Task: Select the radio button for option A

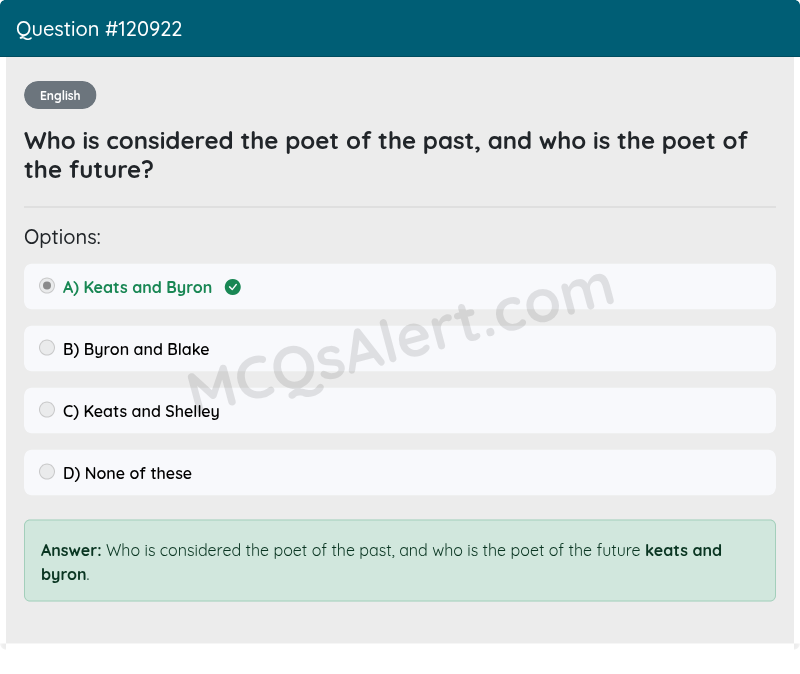Action: pos(46,286)
